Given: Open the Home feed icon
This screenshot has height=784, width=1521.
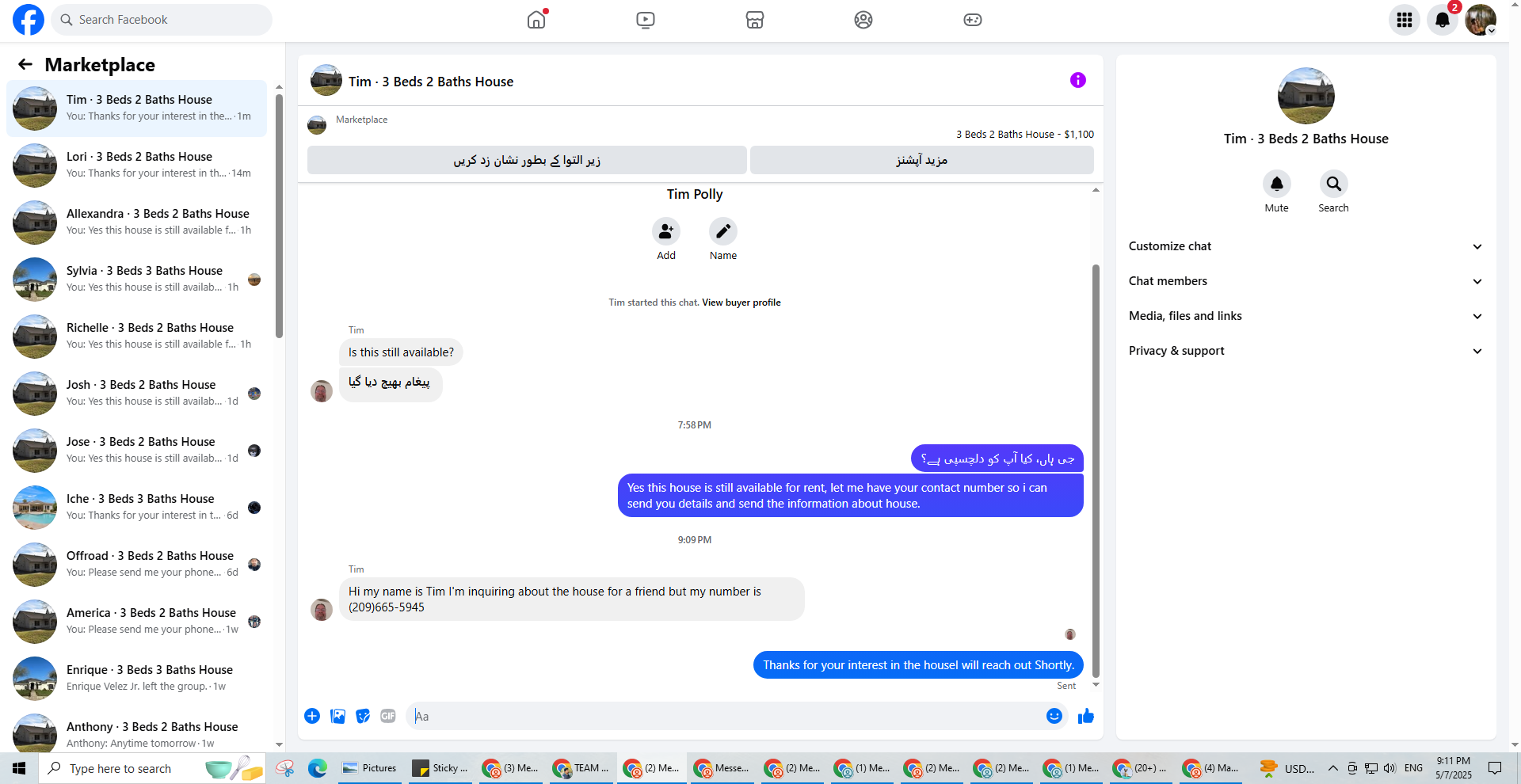Looking at the screenshot, I should [x=536, y=20].
